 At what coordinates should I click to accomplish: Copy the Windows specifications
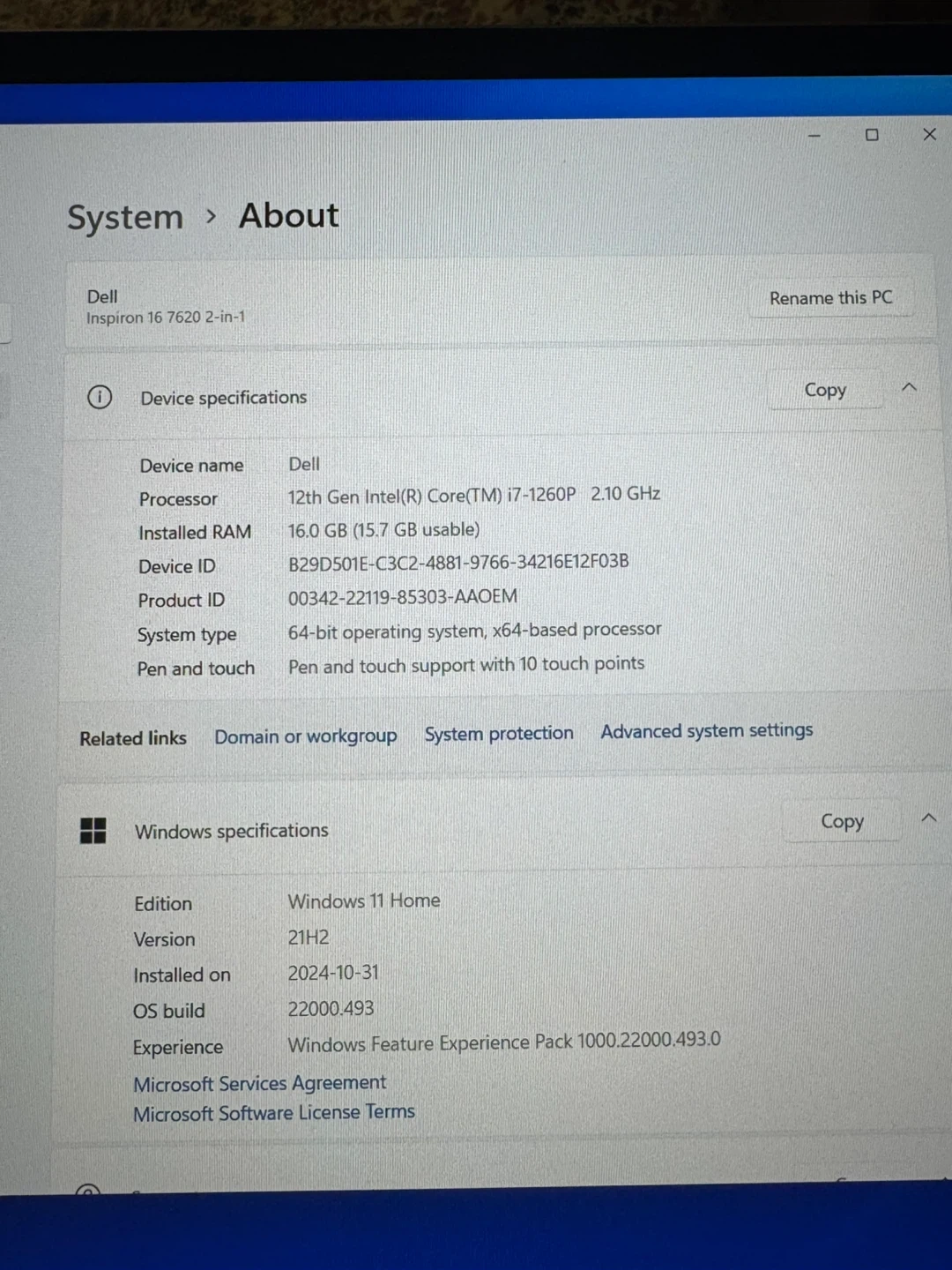tap(842, 821)
